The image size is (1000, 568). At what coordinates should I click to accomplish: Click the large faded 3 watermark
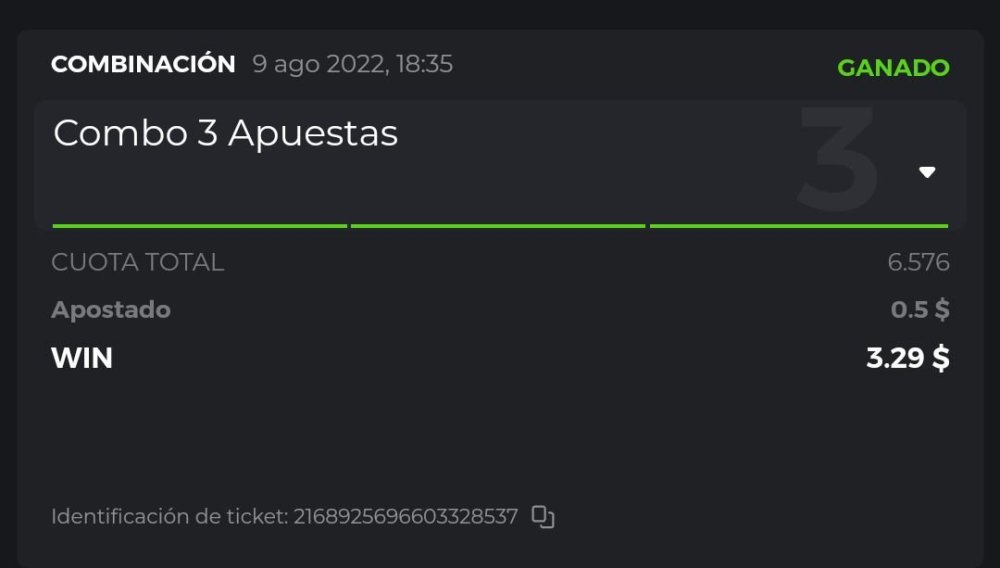click(838, 160)
